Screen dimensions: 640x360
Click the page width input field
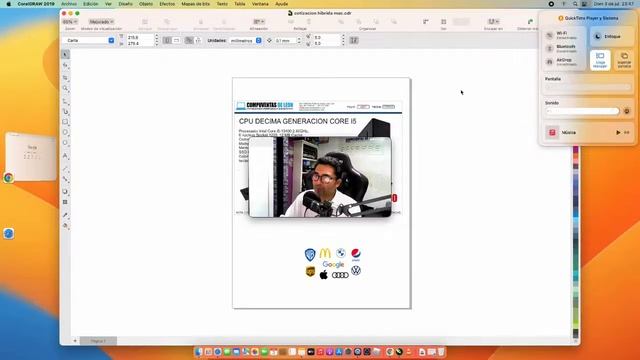click(139, 37)
